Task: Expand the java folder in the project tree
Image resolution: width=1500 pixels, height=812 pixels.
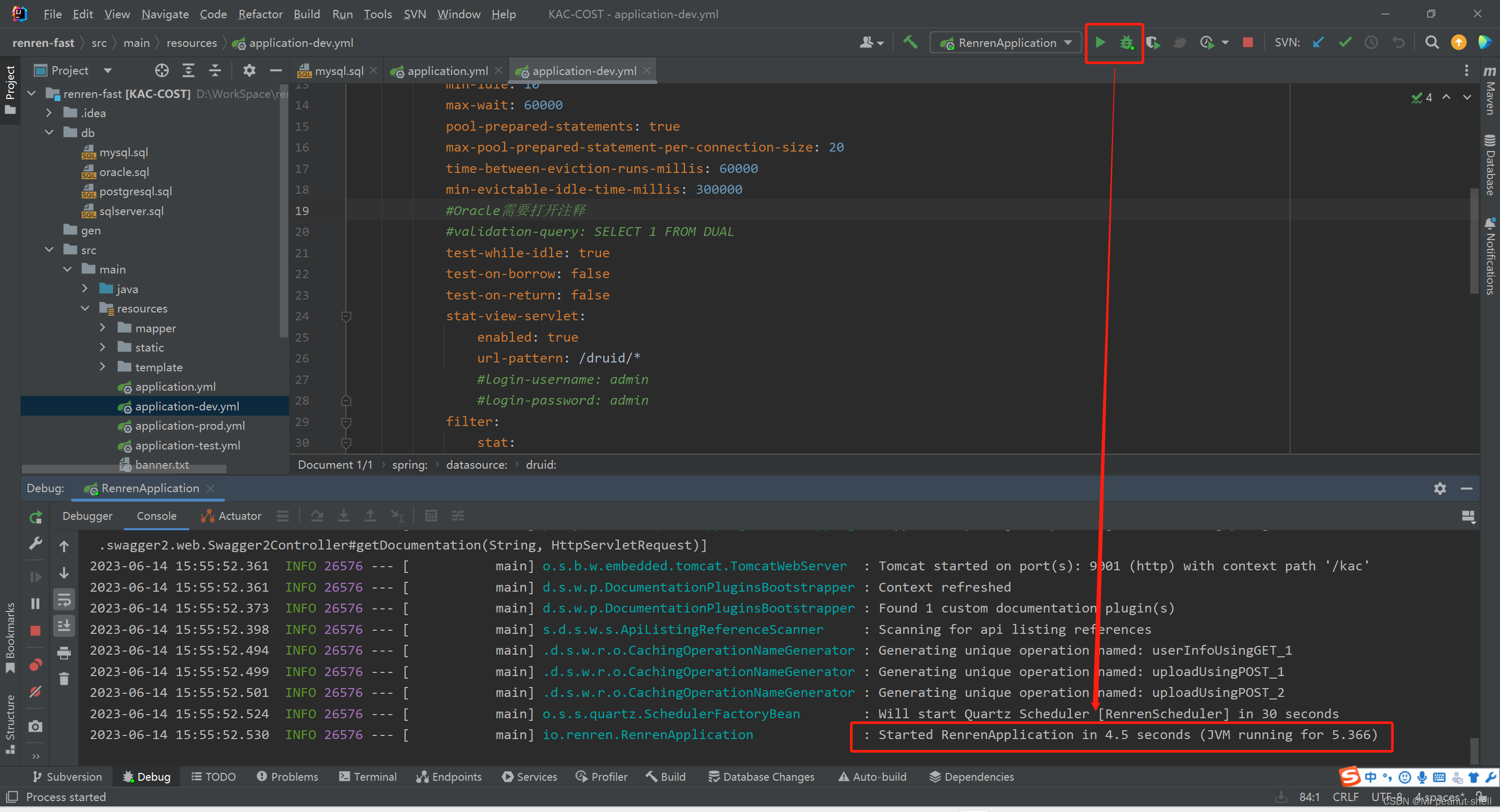Action: [x=85, y=289]
